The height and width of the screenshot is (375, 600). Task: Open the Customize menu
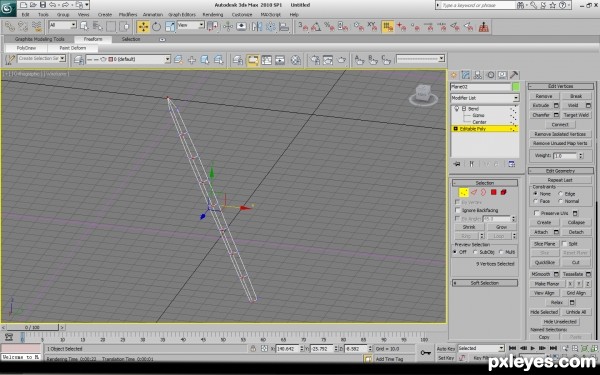242,15
